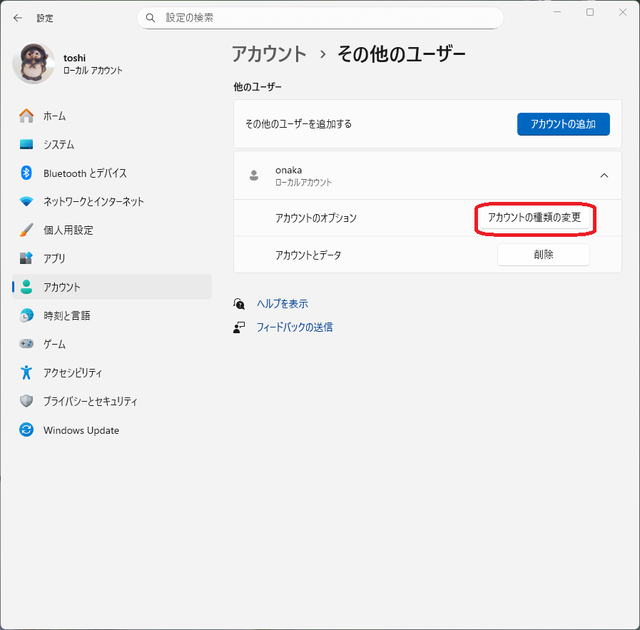Click the privacy shield icon

click(x=27, y=401)
